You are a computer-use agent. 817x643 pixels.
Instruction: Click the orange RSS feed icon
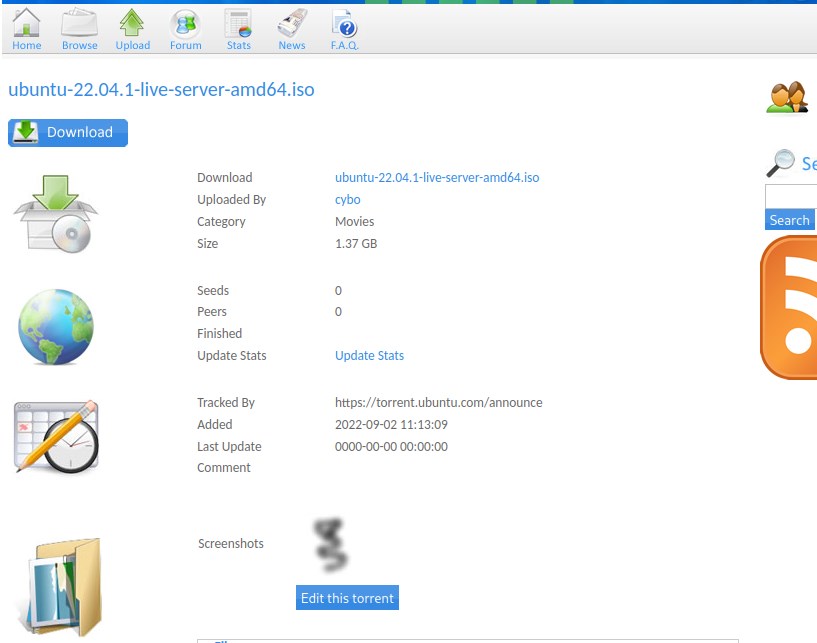tap(790, 312)
